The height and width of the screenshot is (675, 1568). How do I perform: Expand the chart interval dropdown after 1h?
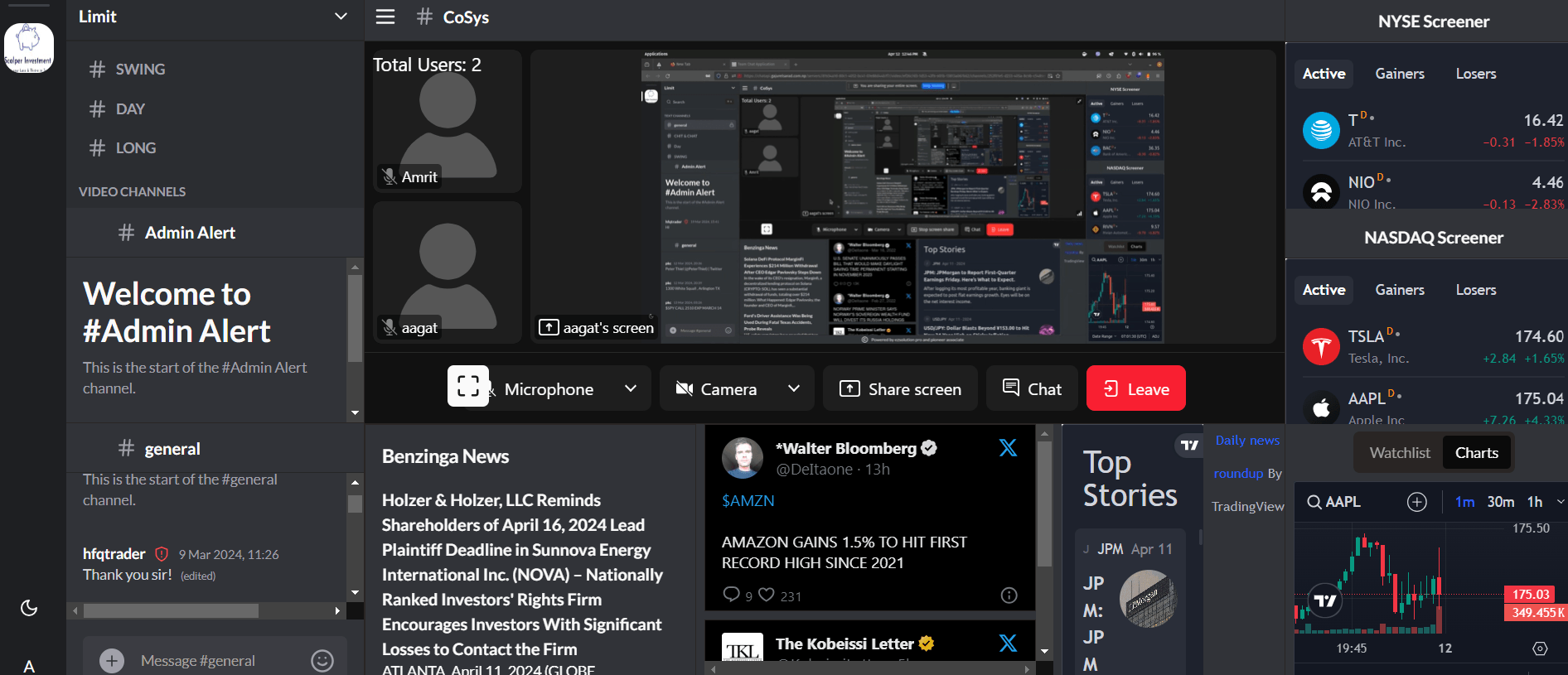[x=1561, y=502]
